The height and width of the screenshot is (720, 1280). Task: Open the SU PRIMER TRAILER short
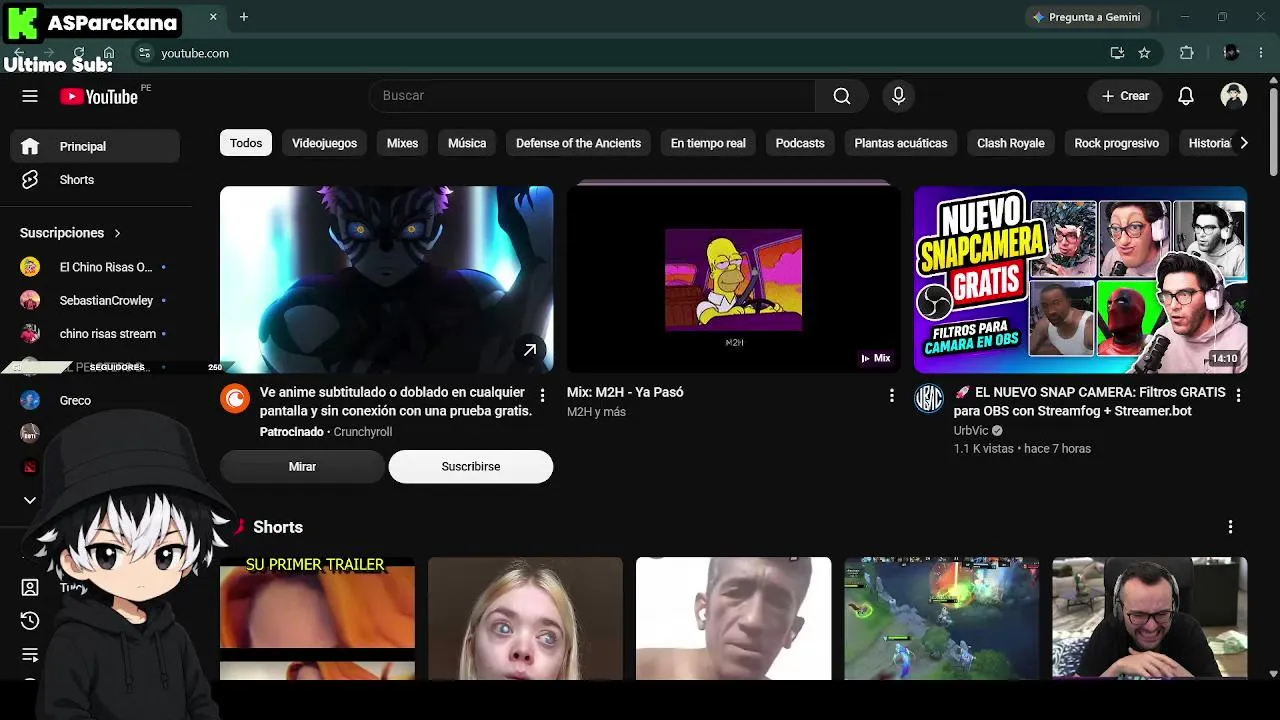coord(317,618)
